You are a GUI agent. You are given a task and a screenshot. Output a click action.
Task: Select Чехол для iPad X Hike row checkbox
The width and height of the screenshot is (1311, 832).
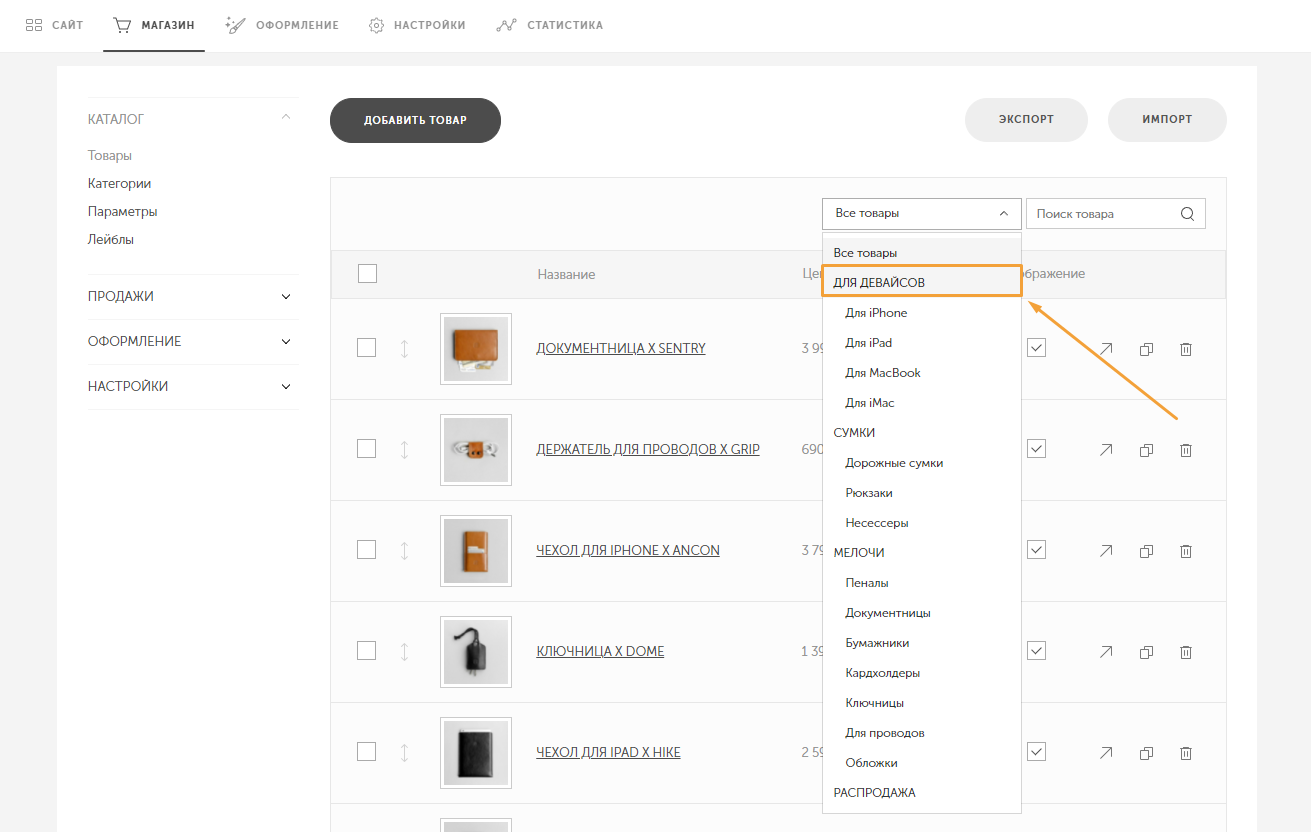point(367,752)
